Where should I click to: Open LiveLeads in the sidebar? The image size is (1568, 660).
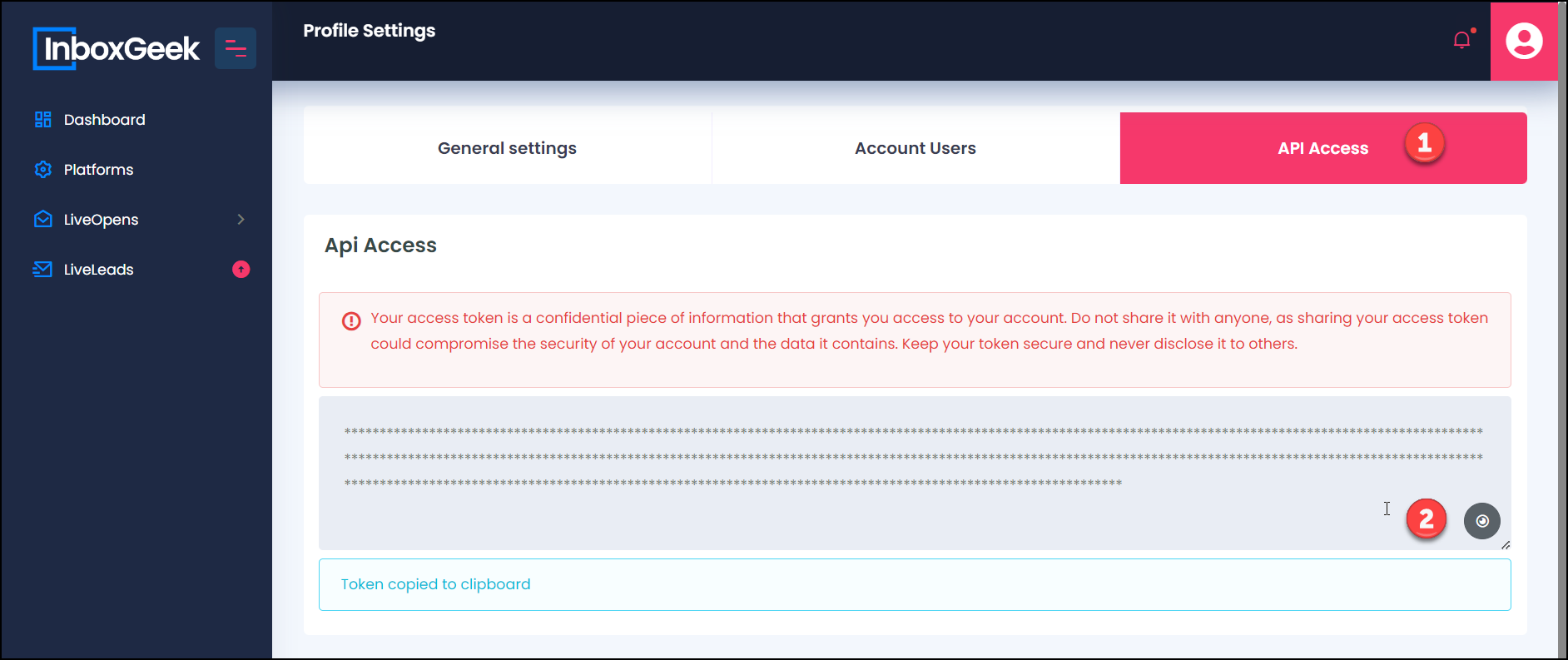point(99,270)
